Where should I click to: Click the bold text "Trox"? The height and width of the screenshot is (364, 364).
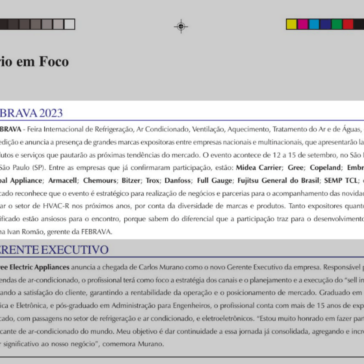tap(152, 181)
